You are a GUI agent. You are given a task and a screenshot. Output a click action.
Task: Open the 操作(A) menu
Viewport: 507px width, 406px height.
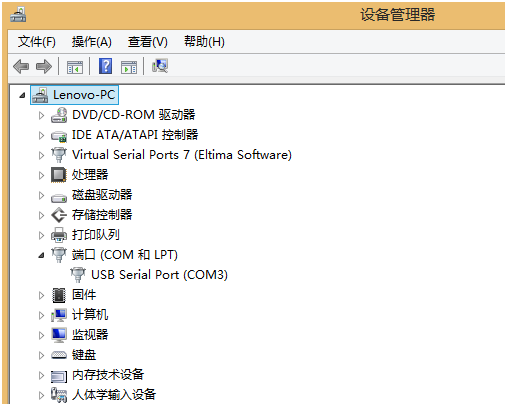tap(91, 42)
